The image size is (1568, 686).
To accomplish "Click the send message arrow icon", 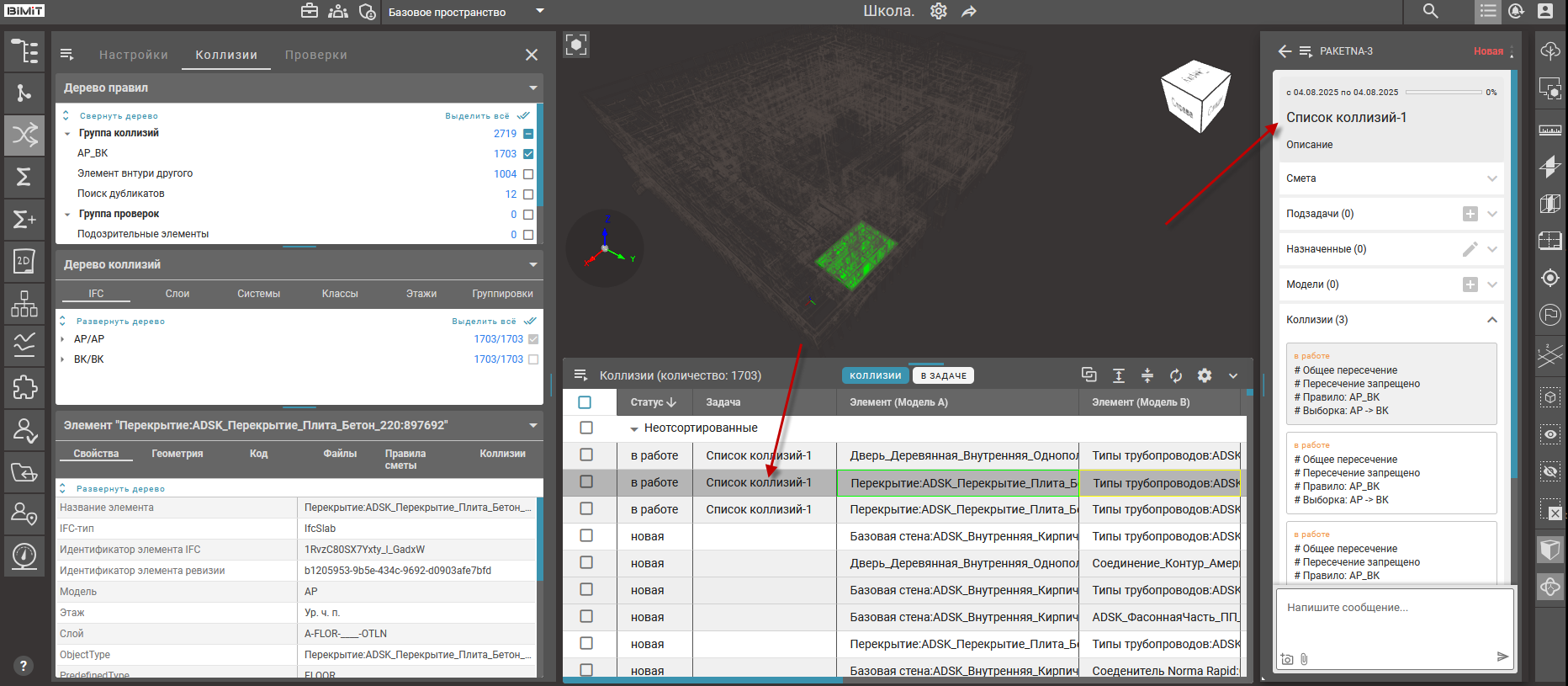I will [1502, 657].
